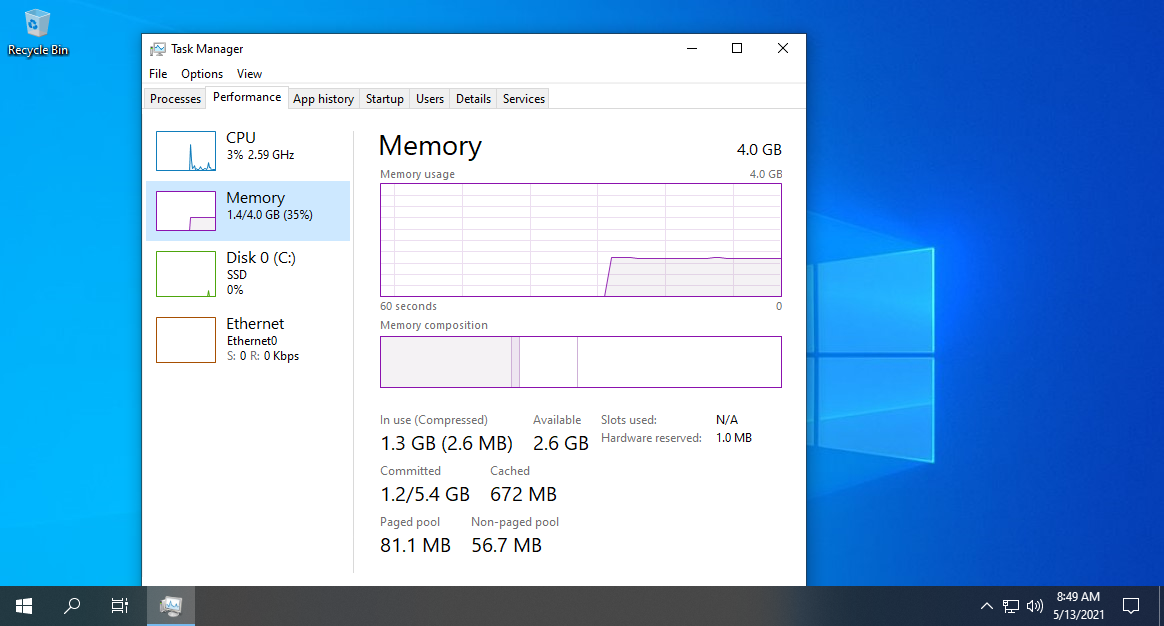The height and width of the screenshot is (626, 1164).
Task: Click the Ethernet label in sidebar
Action: [x=255, y=324]
